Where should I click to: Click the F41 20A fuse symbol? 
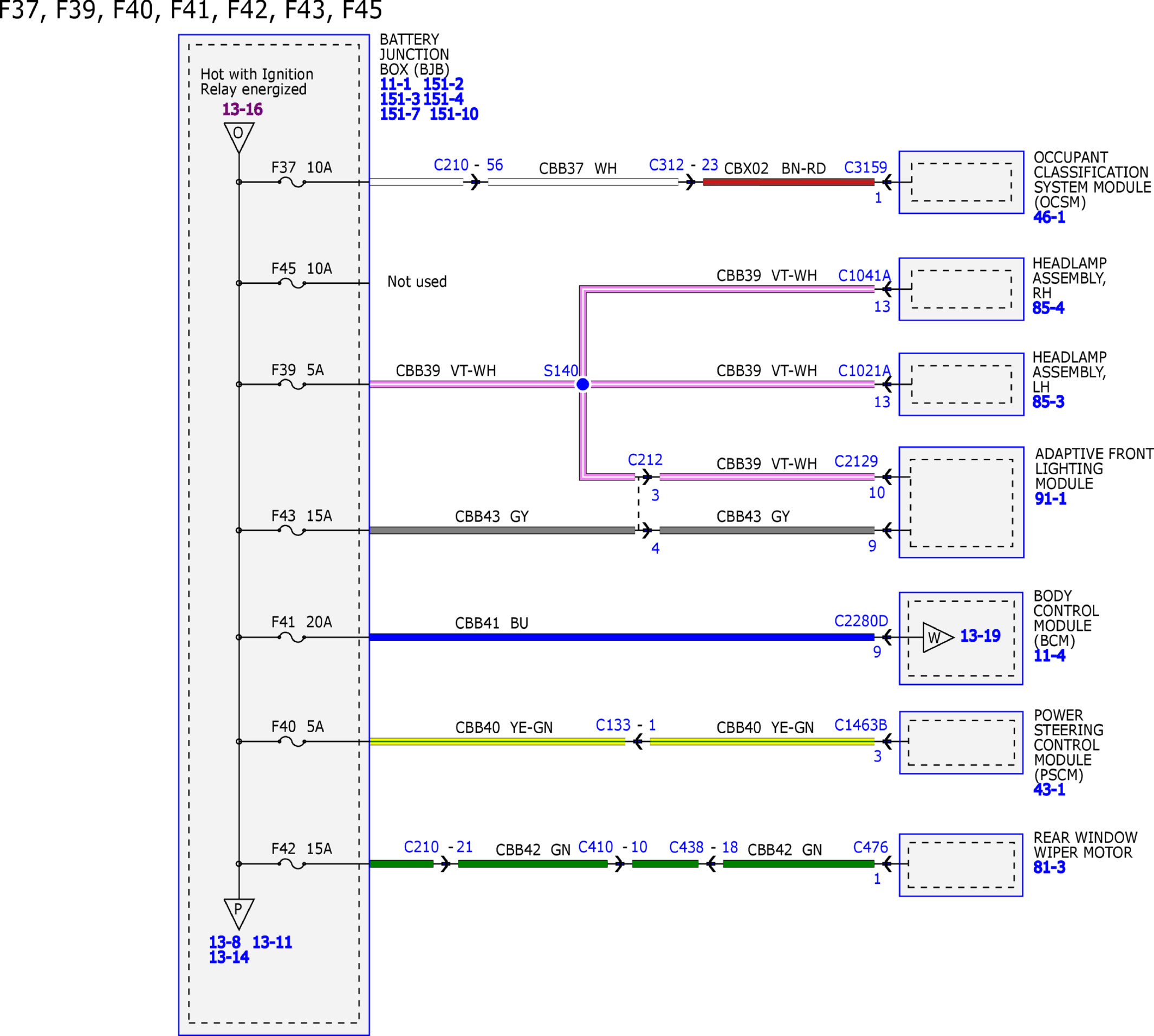point(291,637)
